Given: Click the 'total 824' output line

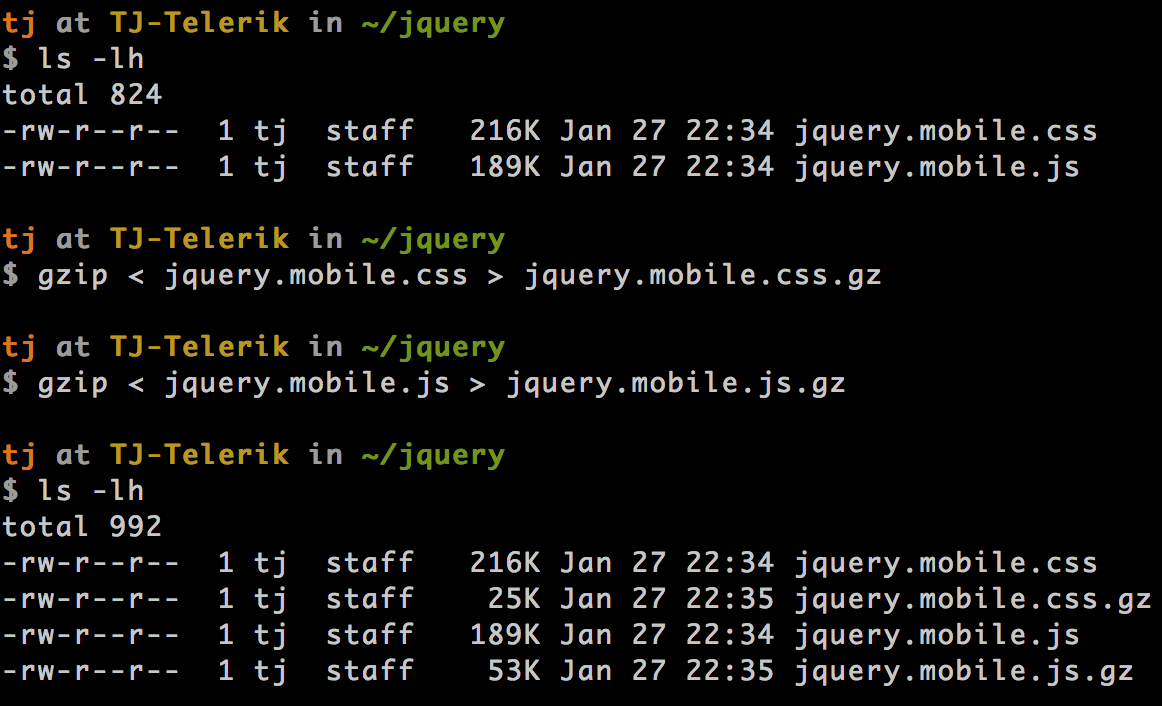Looking at the screenshot, I should tap(82, 95).
